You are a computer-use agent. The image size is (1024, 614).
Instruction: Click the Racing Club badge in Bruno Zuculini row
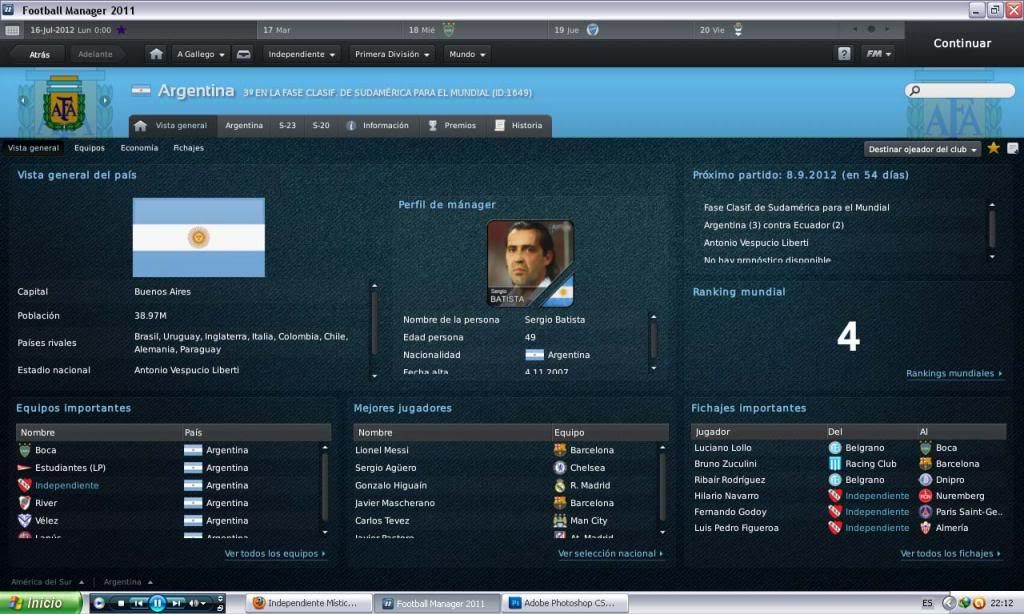835,464
